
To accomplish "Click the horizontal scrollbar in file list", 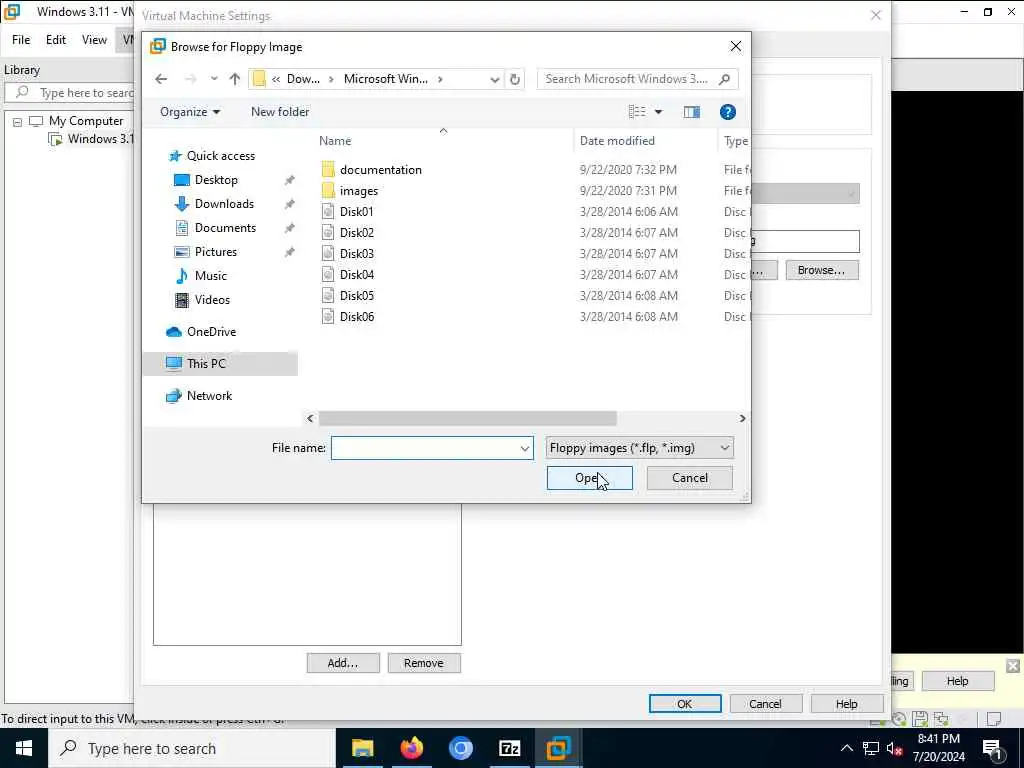I will point(468,418).
